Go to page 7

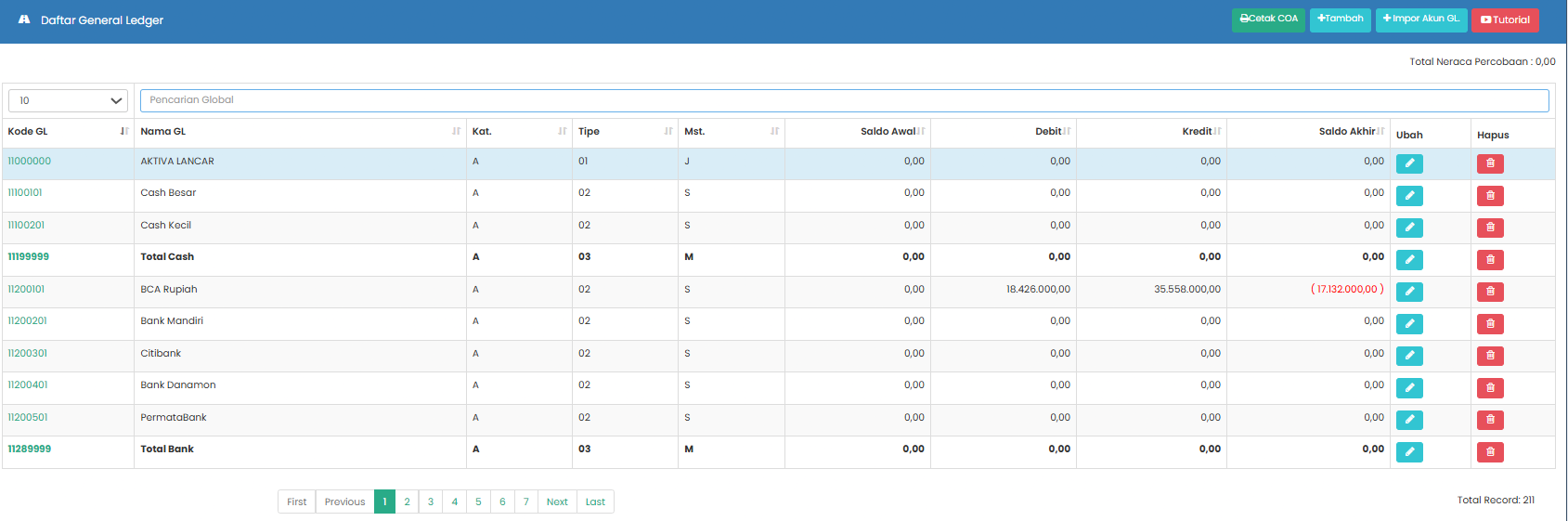pyautogui.click(x=526, y=501)
